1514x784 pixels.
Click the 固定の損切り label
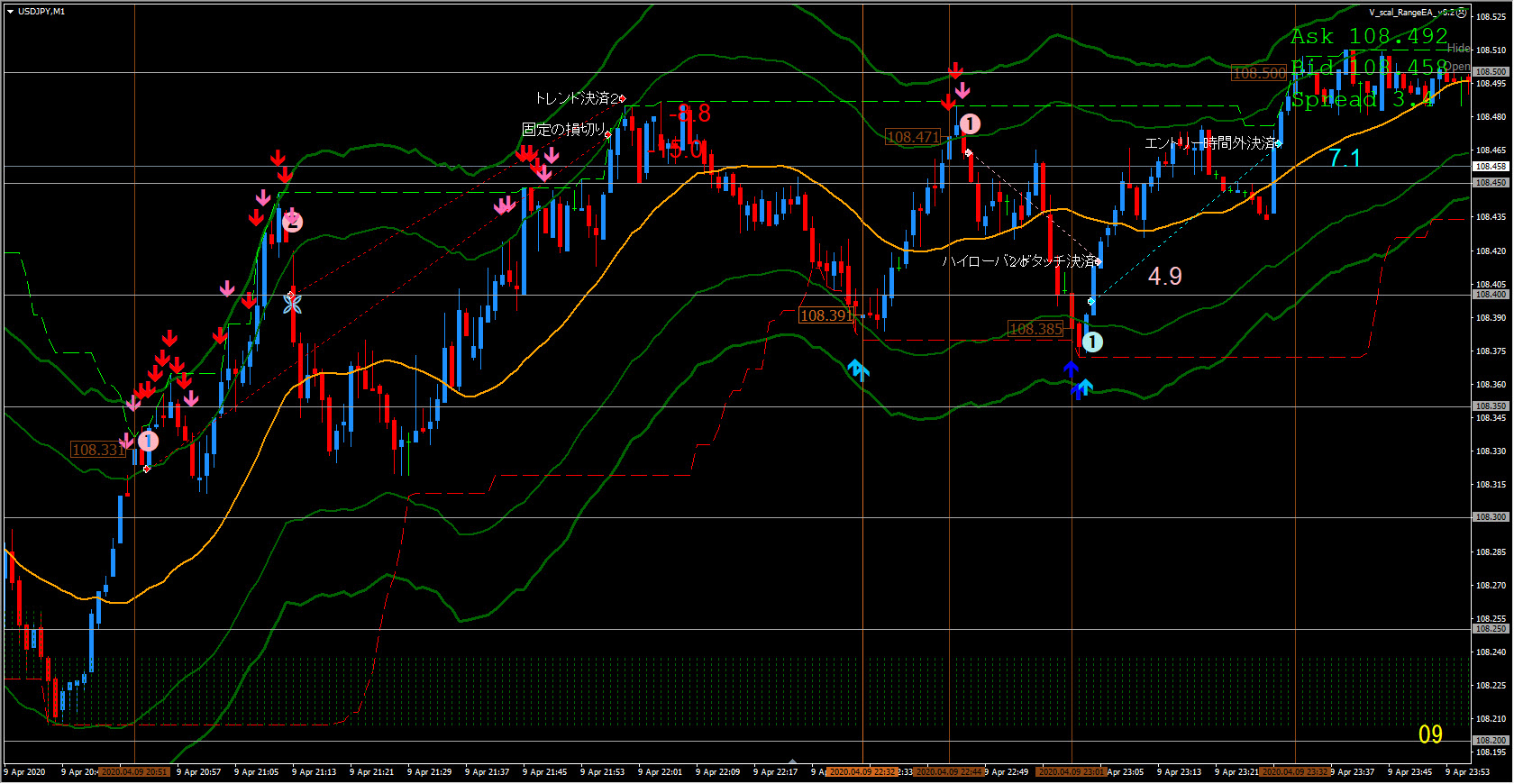(x=564, y=130)
